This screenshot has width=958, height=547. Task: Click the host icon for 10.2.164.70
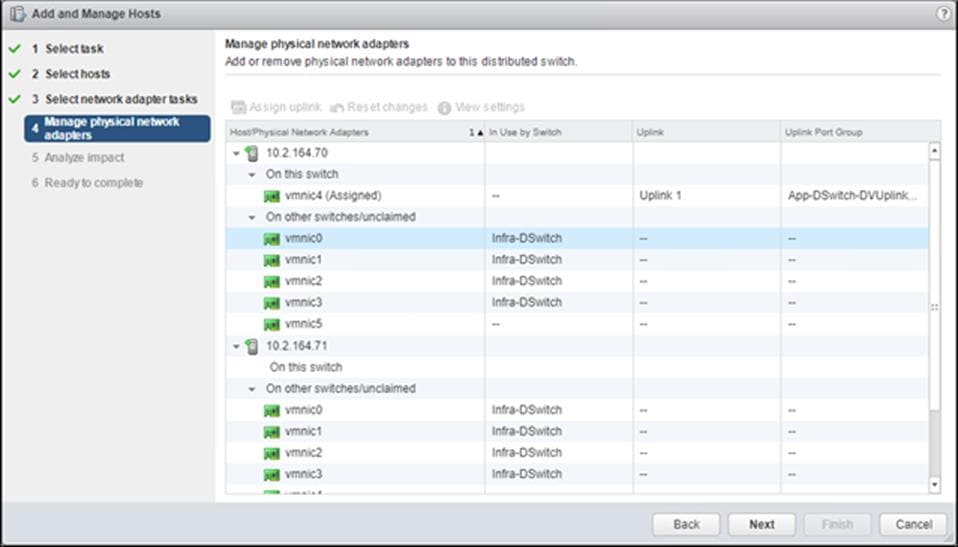pyautogui.click(x=252, y=153)
